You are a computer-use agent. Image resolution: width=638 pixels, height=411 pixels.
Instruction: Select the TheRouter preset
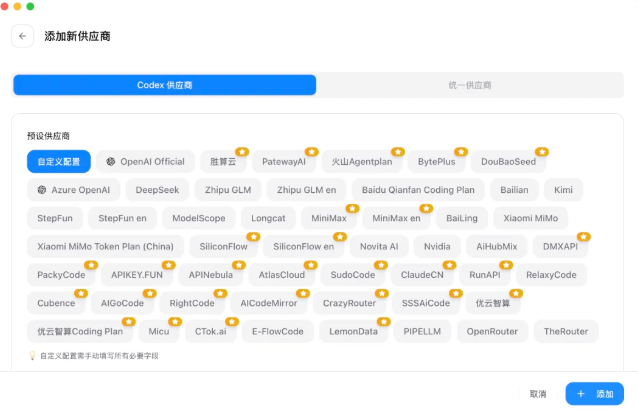click(566, 331)
